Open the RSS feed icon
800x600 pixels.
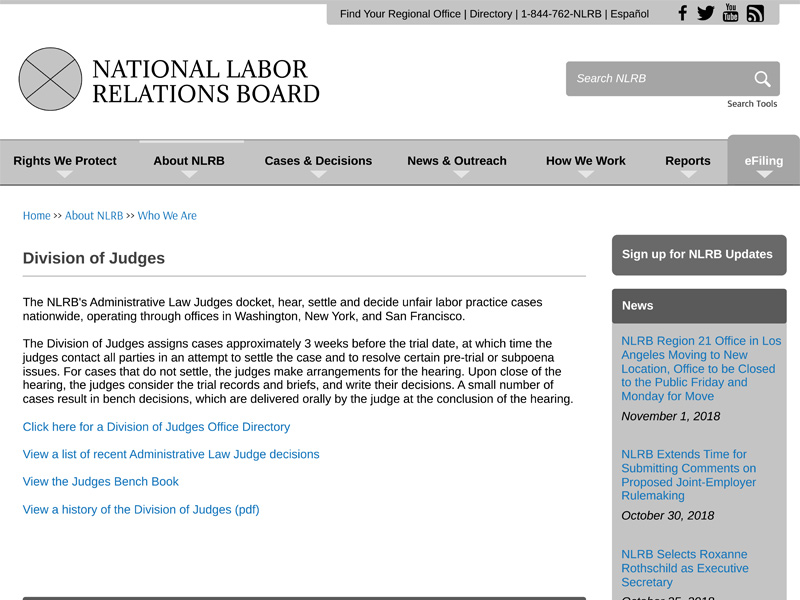[755, 13]
